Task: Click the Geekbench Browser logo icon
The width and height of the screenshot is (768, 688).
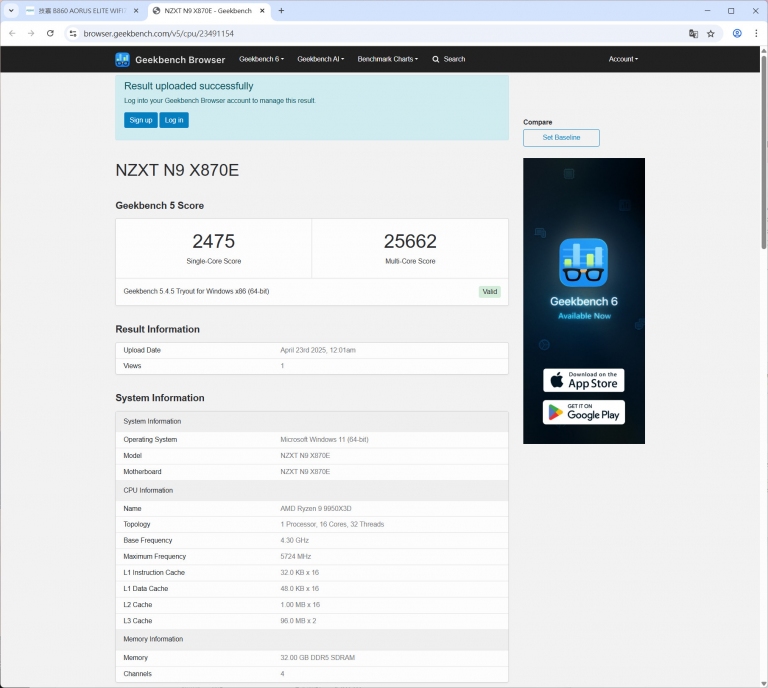Action: coord(122,59)
